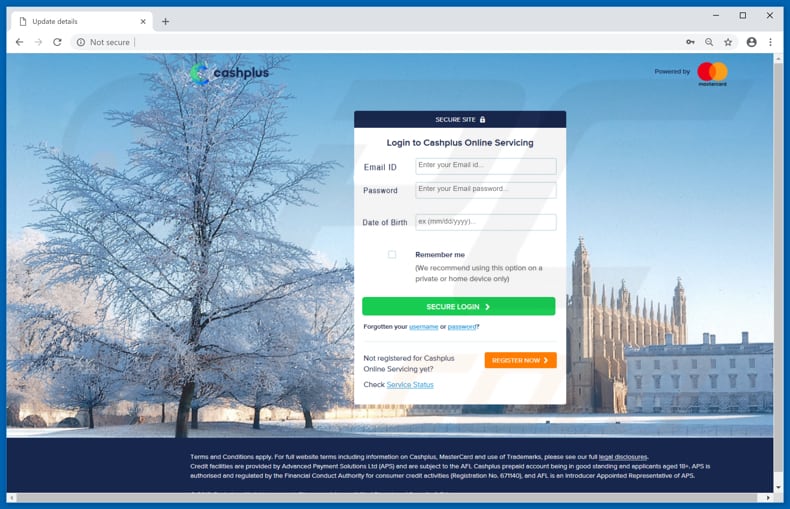The height and width of the screenshot is (509, 790).
Task: Open the Service Status link
Action: pos(410,385)
